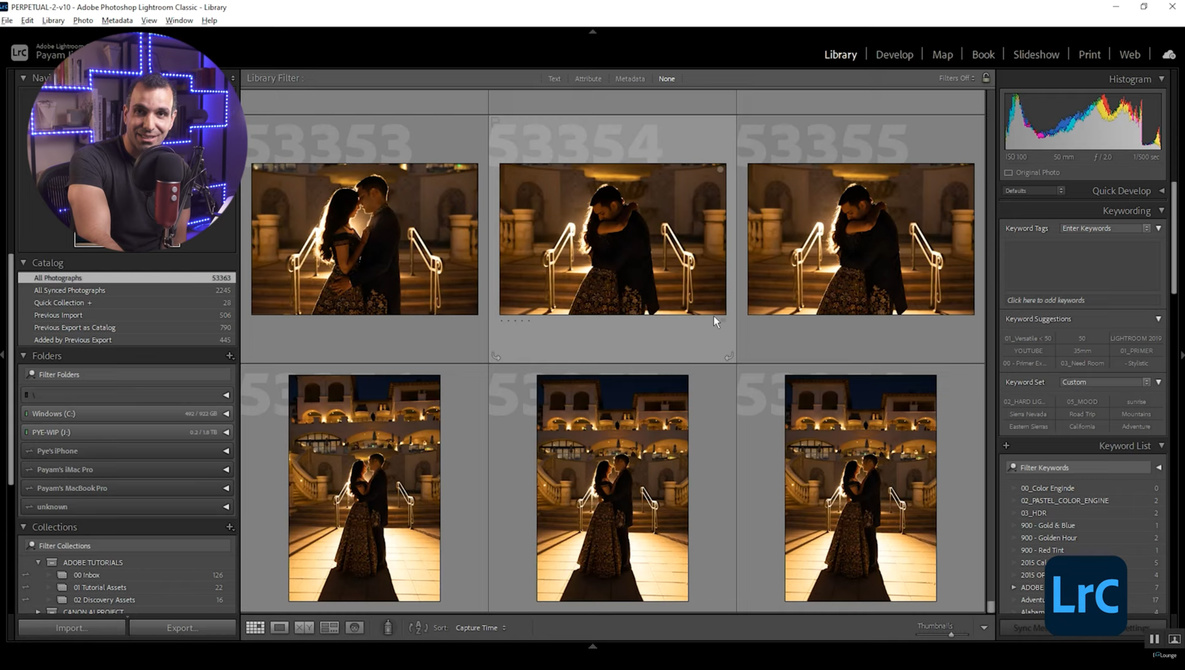Click the filter lock icon
The image size is (1185, 670).
point(985,78)
